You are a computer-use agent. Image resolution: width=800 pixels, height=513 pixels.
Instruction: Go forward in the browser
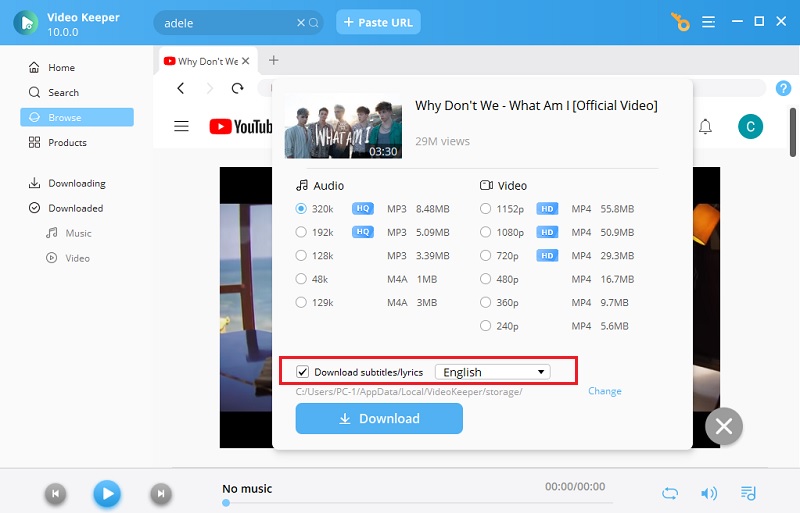coord(209,88)
